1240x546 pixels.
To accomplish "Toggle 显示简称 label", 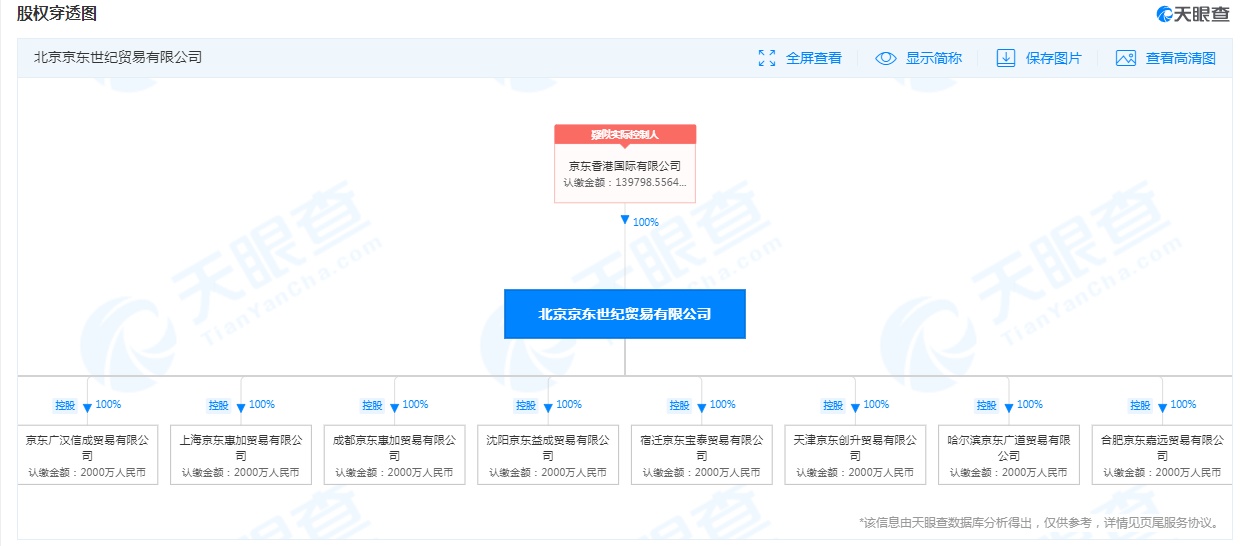I will pos(934,58).
